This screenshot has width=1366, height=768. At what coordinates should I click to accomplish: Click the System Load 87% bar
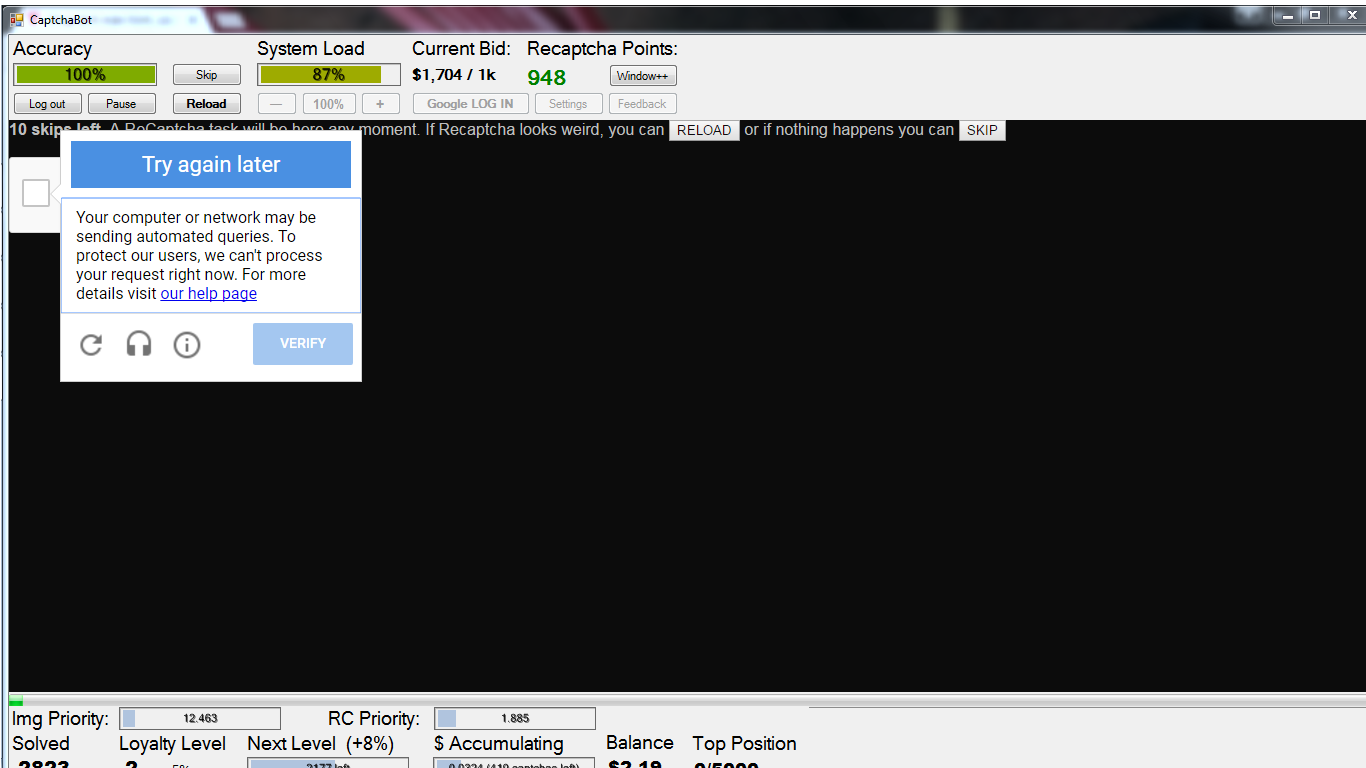tap(329, 75)
